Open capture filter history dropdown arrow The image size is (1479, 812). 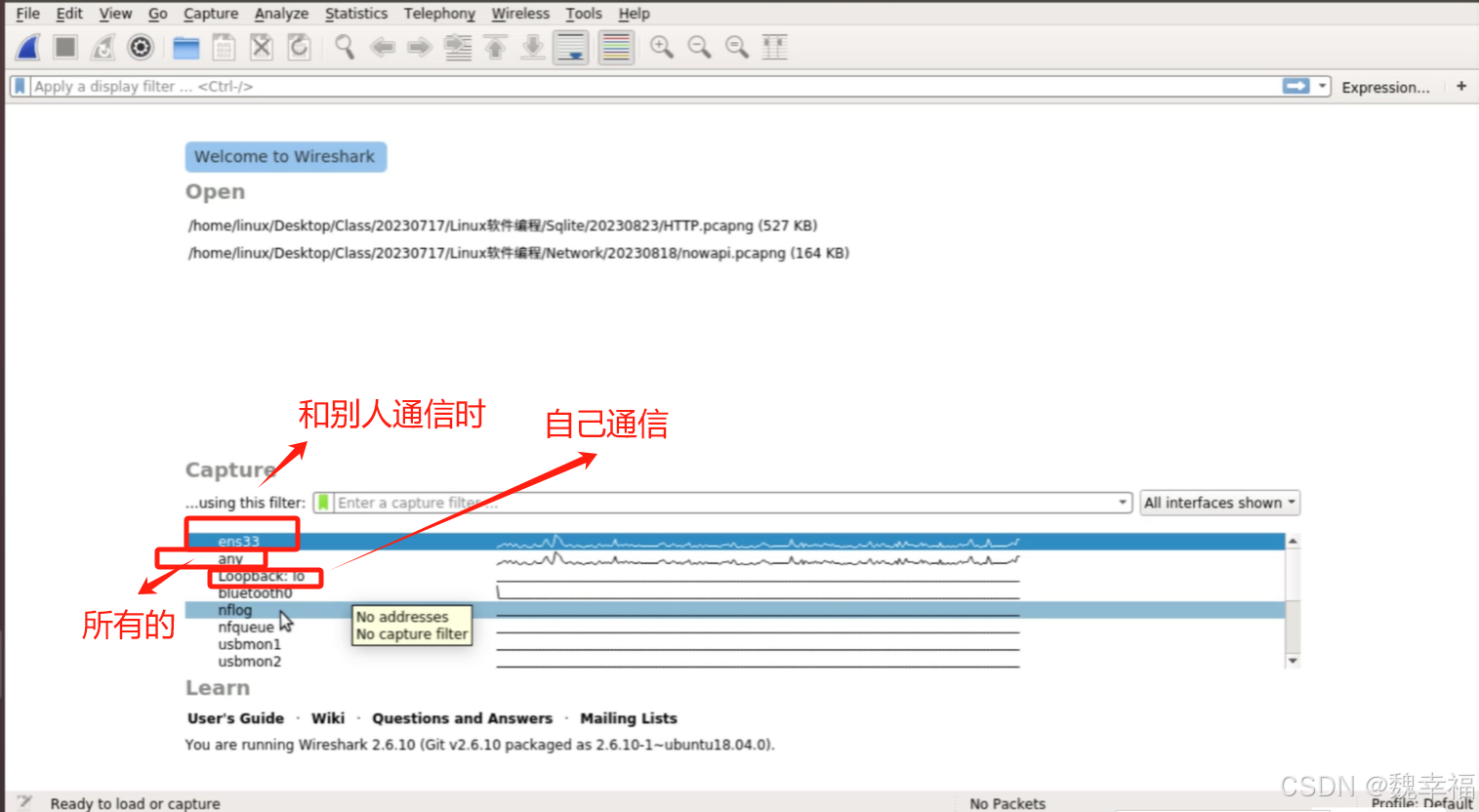pos(1123,503)
